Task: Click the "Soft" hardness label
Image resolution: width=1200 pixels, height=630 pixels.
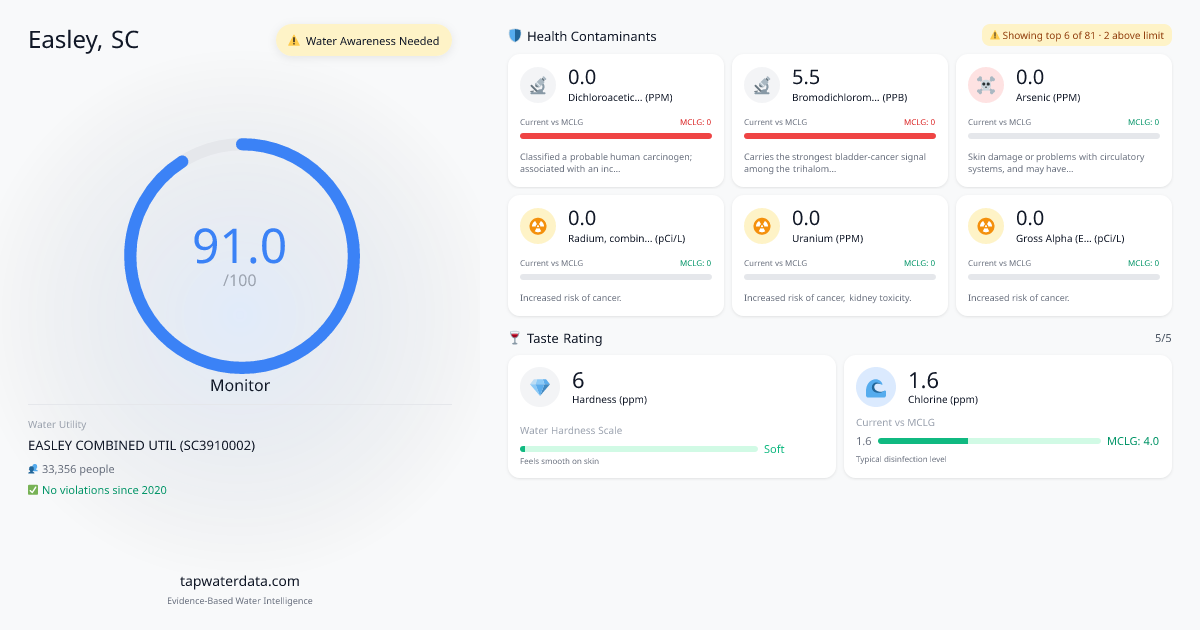Action: (774, 449)
